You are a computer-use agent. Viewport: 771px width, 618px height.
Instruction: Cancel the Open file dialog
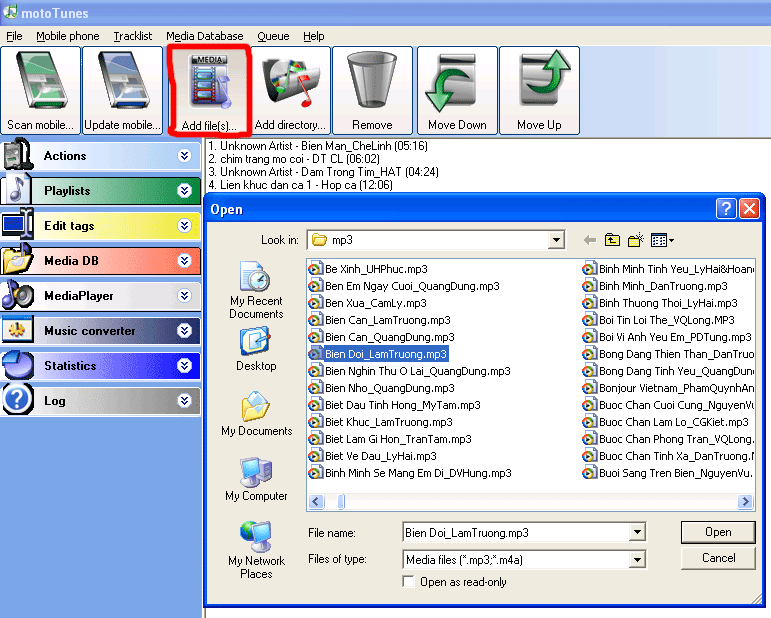click(x=718, y=558)
